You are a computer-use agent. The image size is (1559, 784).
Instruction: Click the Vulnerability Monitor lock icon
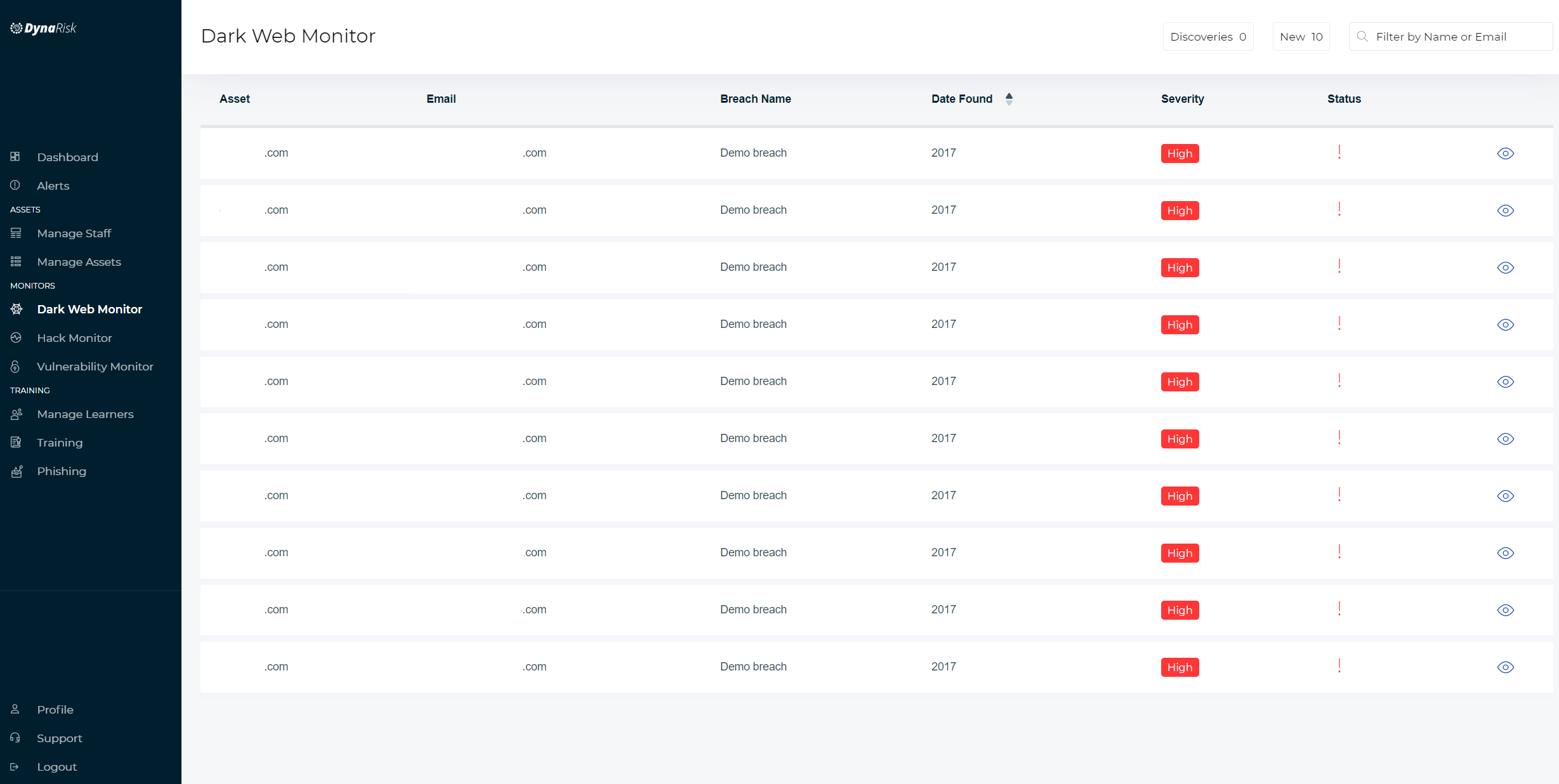(15, 367)
